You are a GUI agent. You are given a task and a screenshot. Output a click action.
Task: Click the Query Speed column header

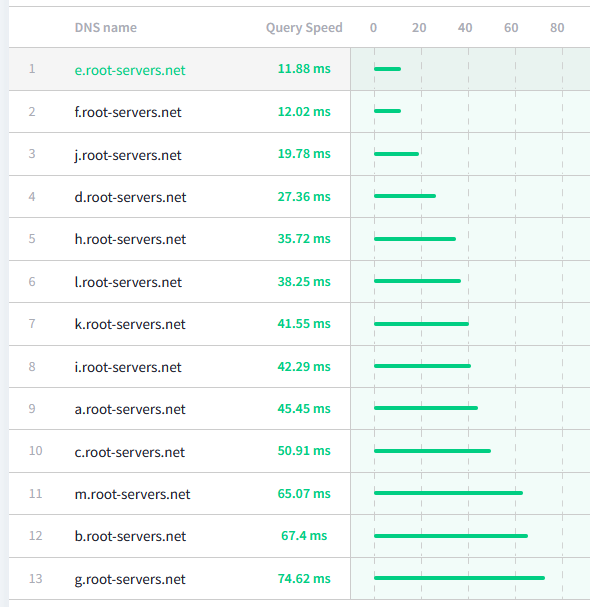[304, 28]
